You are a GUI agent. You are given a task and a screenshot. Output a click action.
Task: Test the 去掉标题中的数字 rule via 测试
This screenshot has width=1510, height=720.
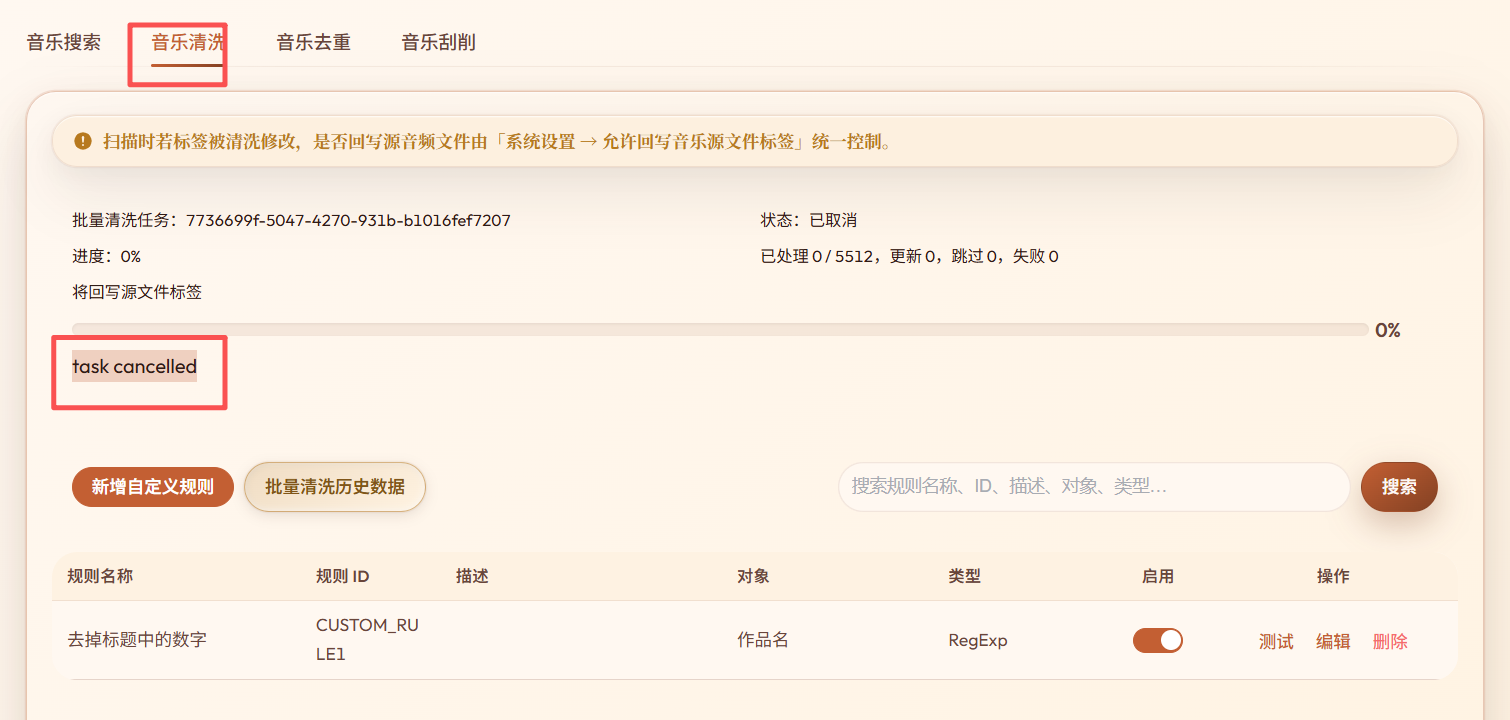(1276, 641)
